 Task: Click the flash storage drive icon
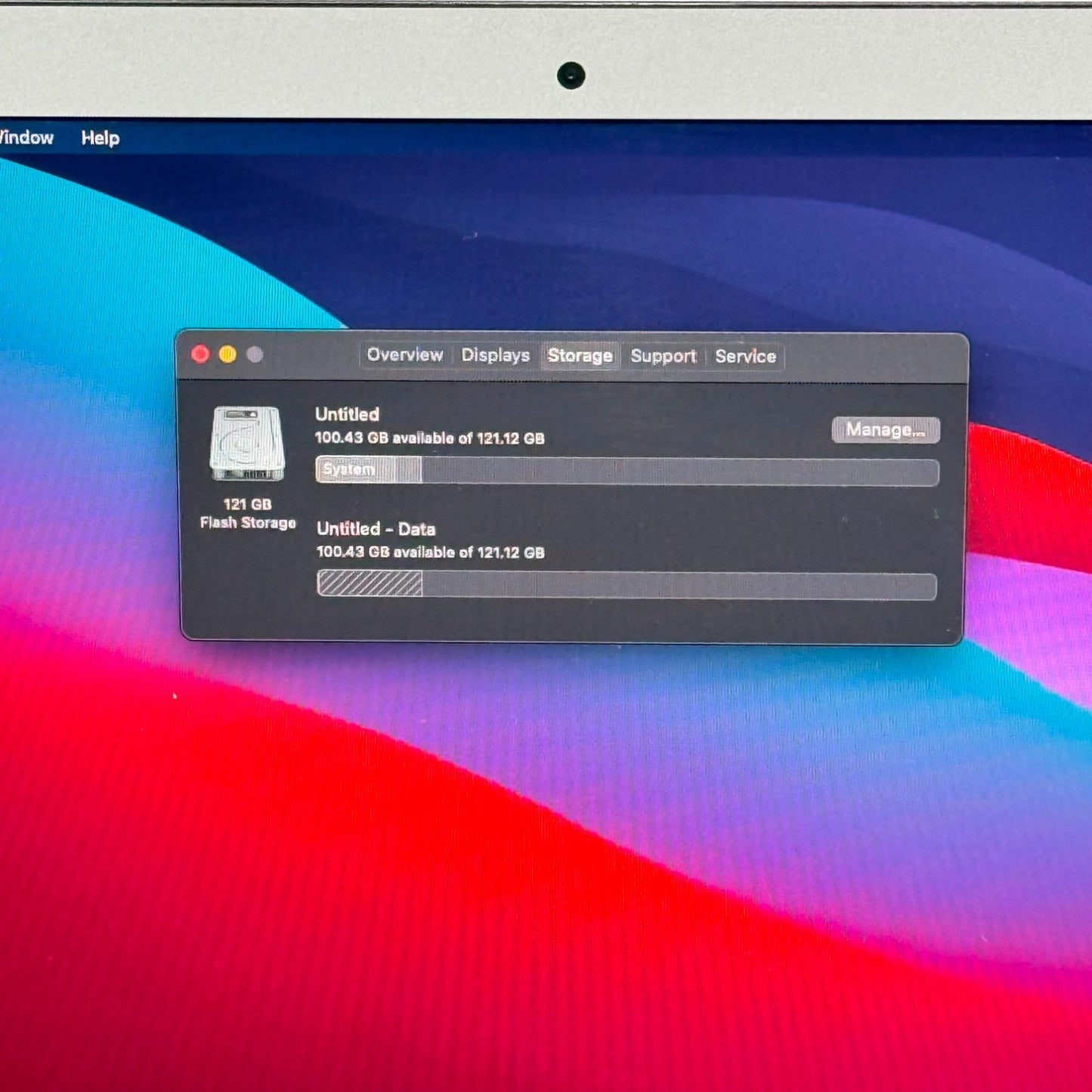(x=247, y=444)
